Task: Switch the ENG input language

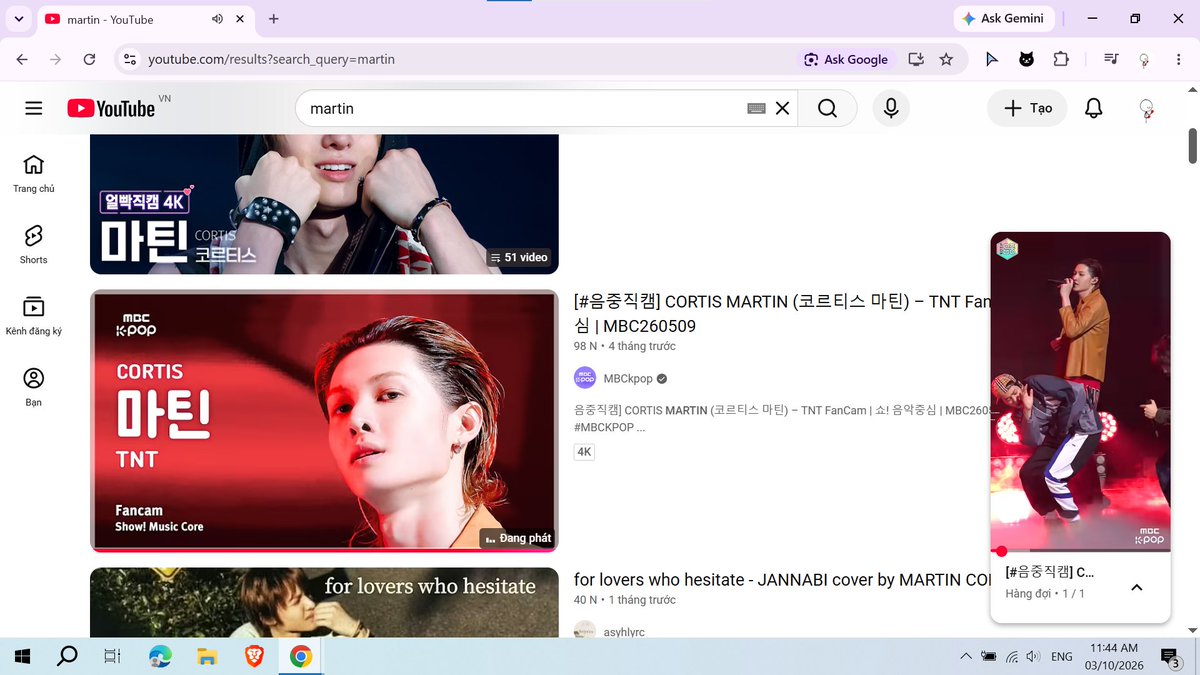Action: click(1062, 656)
